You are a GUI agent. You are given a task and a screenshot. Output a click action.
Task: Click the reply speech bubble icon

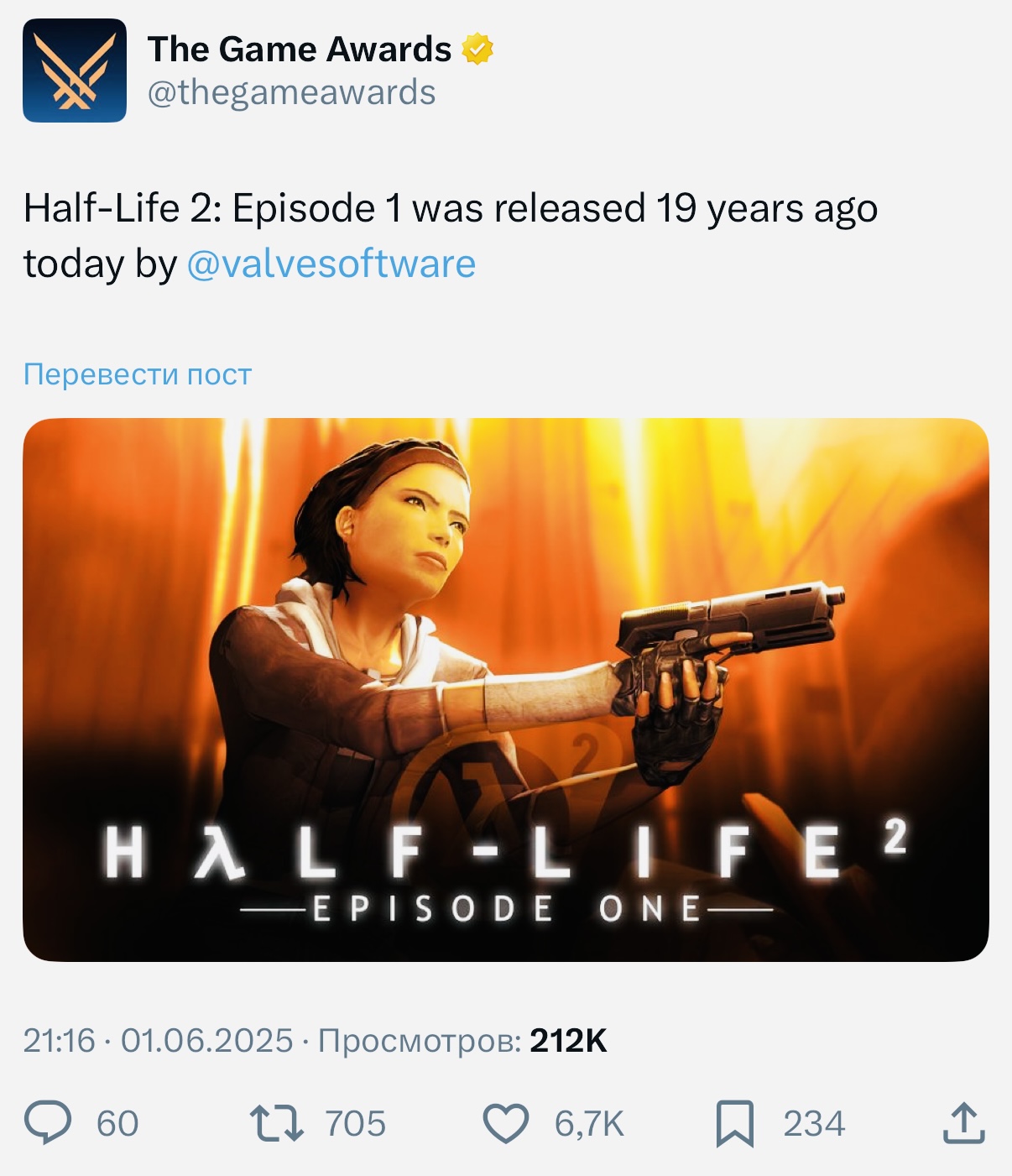[48, 1123]
